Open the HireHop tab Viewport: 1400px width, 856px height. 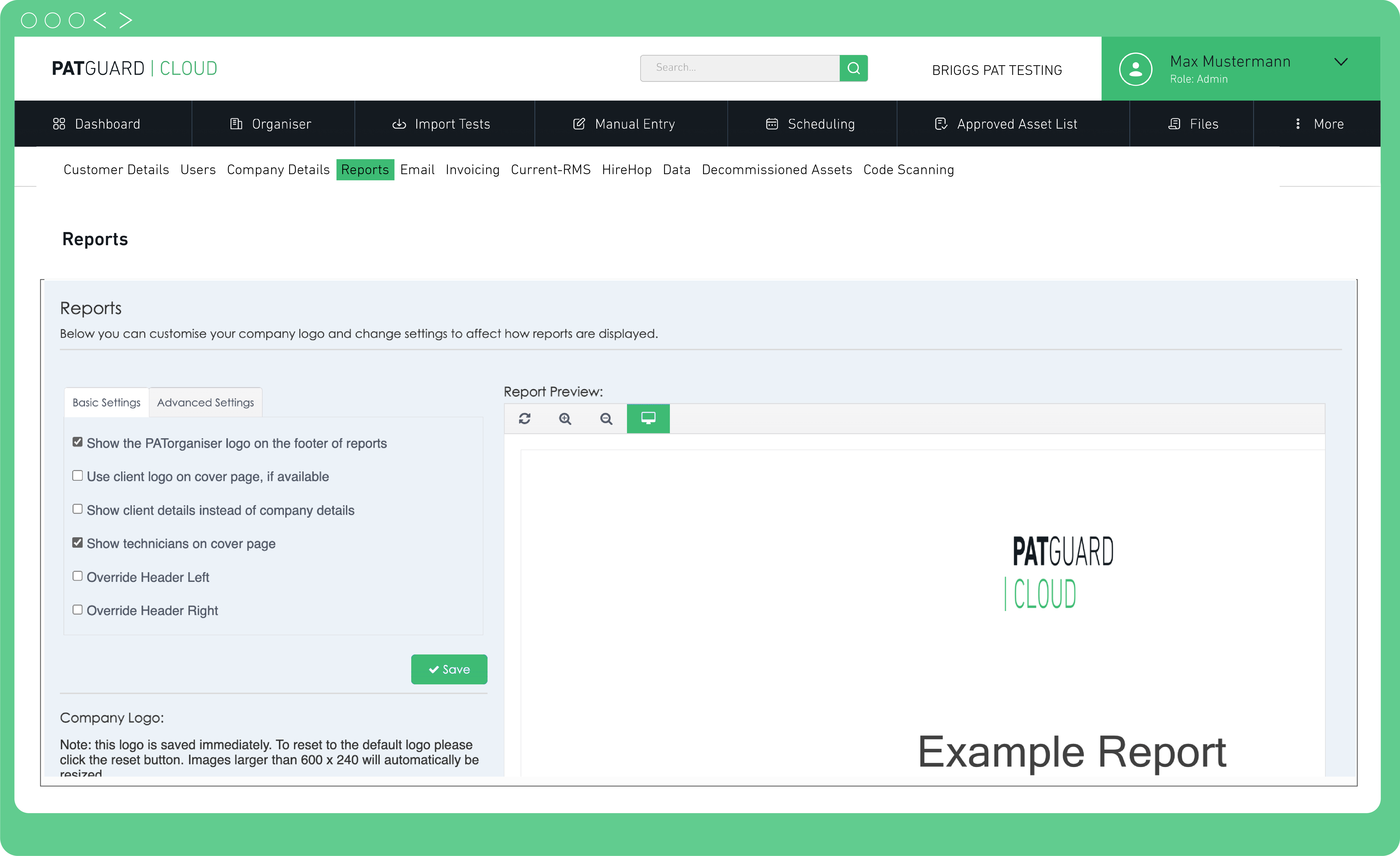(x=627, y=170)
